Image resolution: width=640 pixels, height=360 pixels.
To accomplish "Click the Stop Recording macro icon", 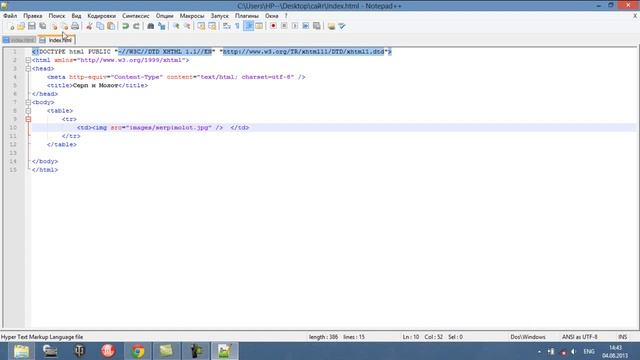I will 284,26.
